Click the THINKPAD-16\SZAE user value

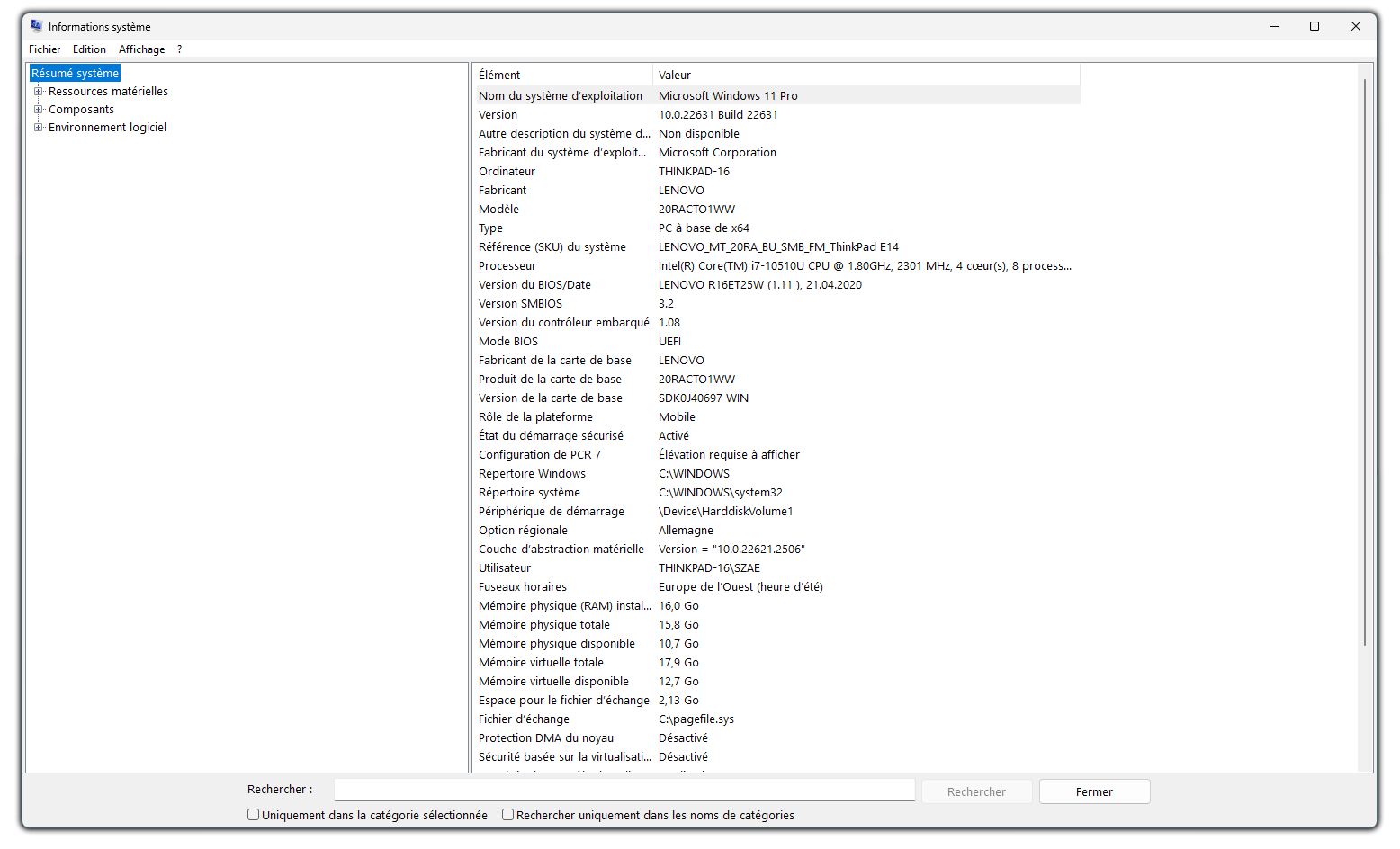(x=709, y=568)
